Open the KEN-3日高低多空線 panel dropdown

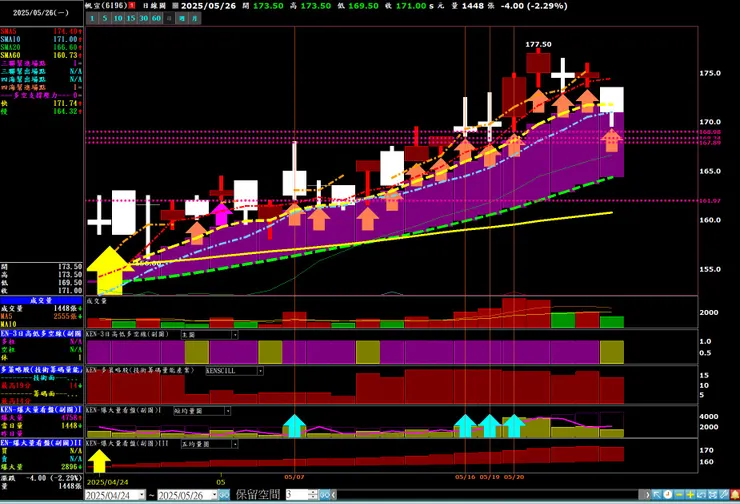click(235, 335)
